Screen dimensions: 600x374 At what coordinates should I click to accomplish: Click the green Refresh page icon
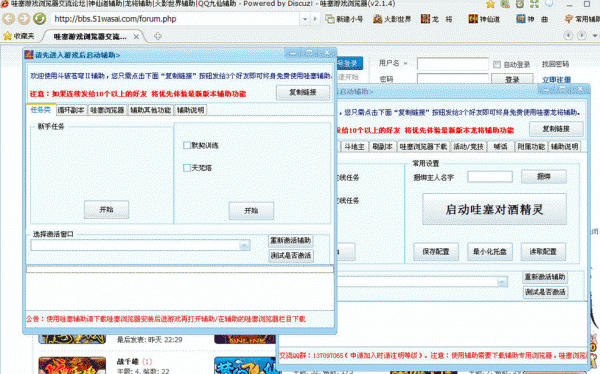[39, 18]
